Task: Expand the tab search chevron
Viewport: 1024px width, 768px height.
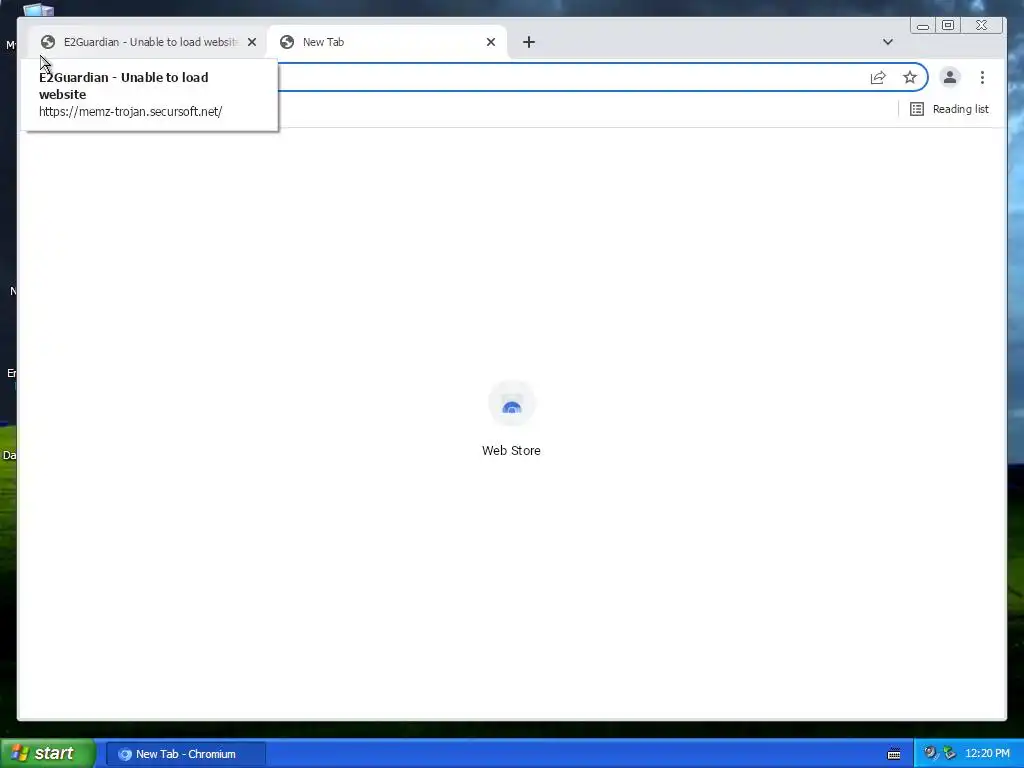Action: [888, 42]
